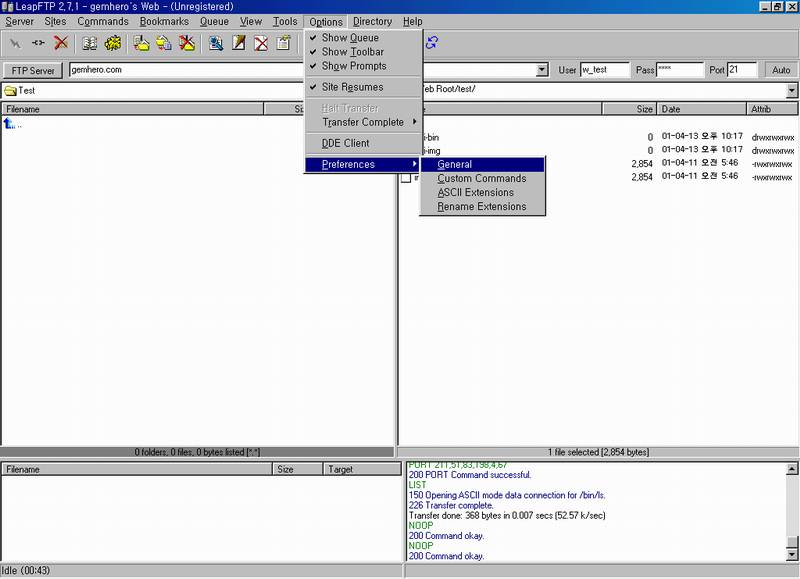The image size is (800, 579).
Task: Choose Custom Commands from the submenu
Action: tap(483, 179)
